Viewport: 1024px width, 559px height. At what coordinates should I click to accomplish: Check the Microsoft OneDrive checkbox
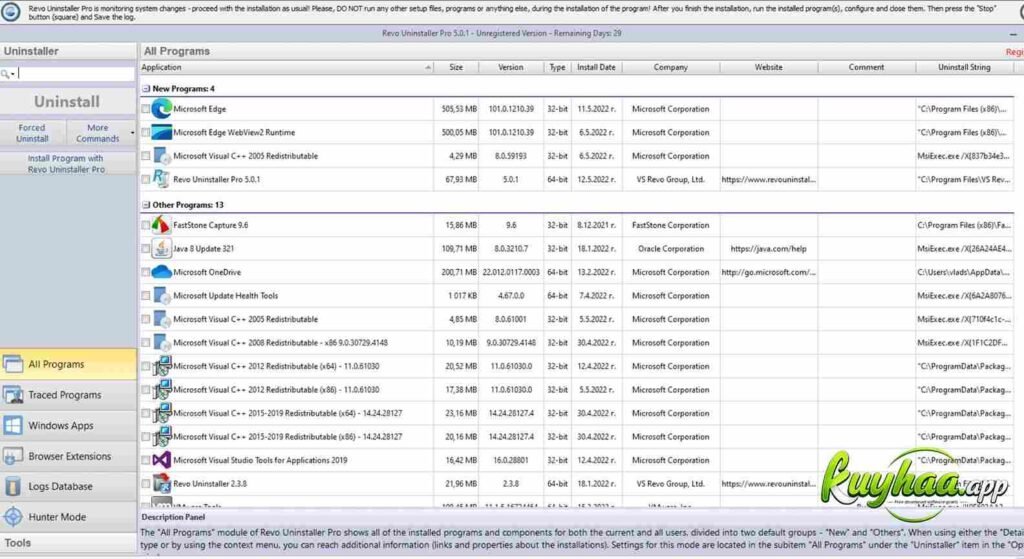(146, 272)
